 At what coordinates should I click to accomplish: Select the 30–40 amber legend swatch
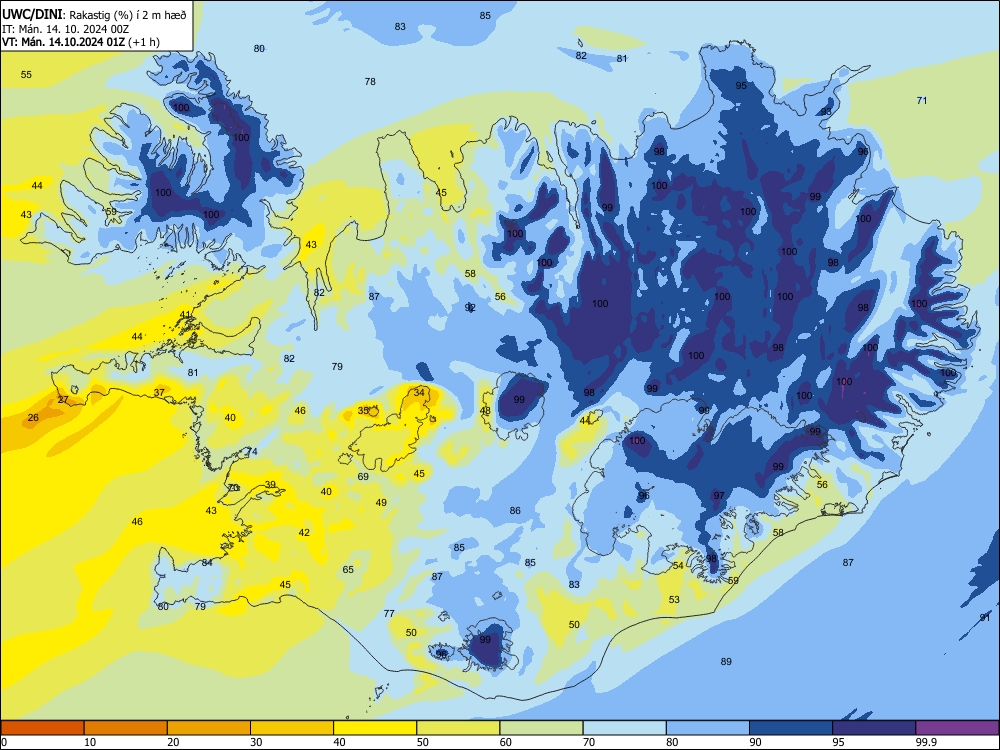tap(292, 728)
